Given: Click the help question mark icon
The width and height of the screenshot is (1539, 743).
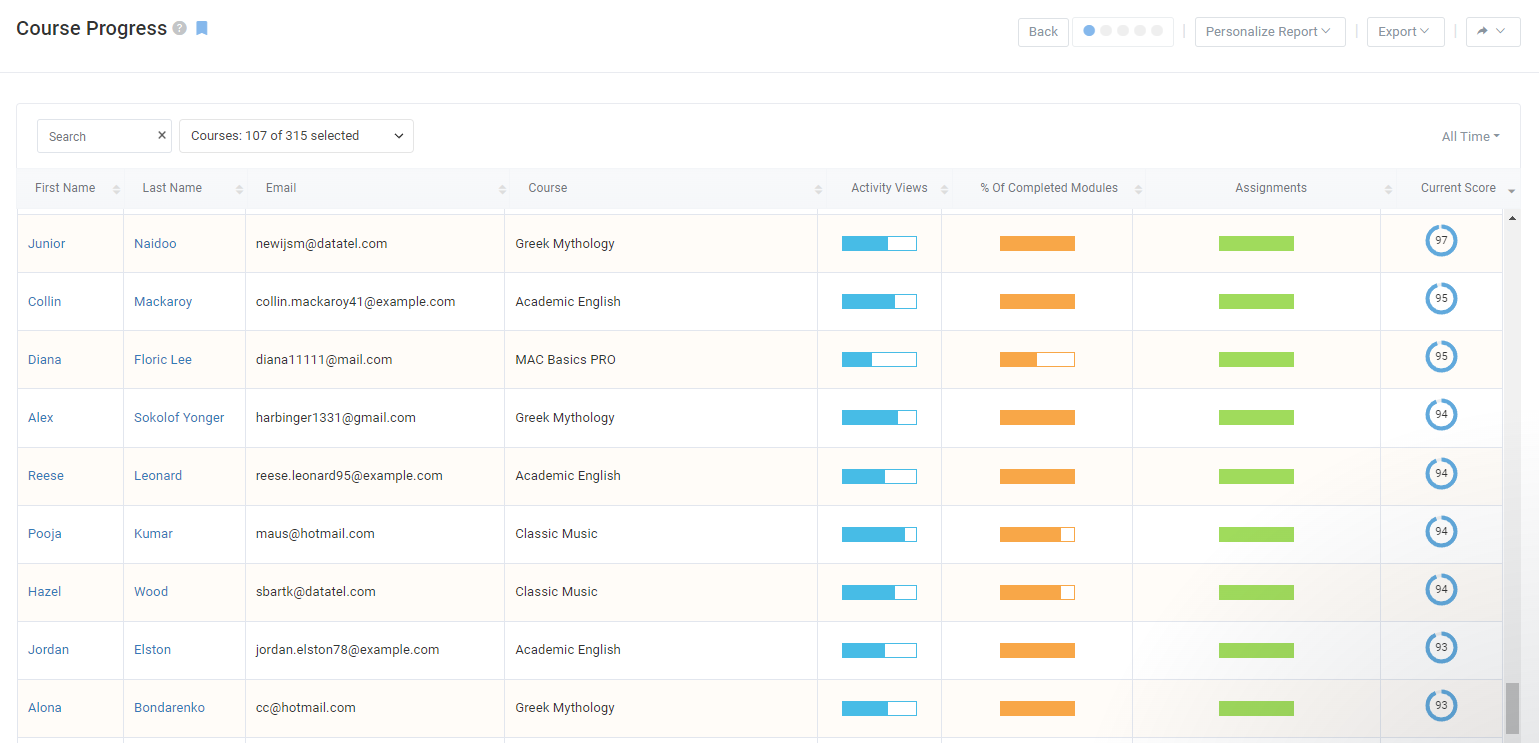Looking at the screenshot, I should point(180,29).
